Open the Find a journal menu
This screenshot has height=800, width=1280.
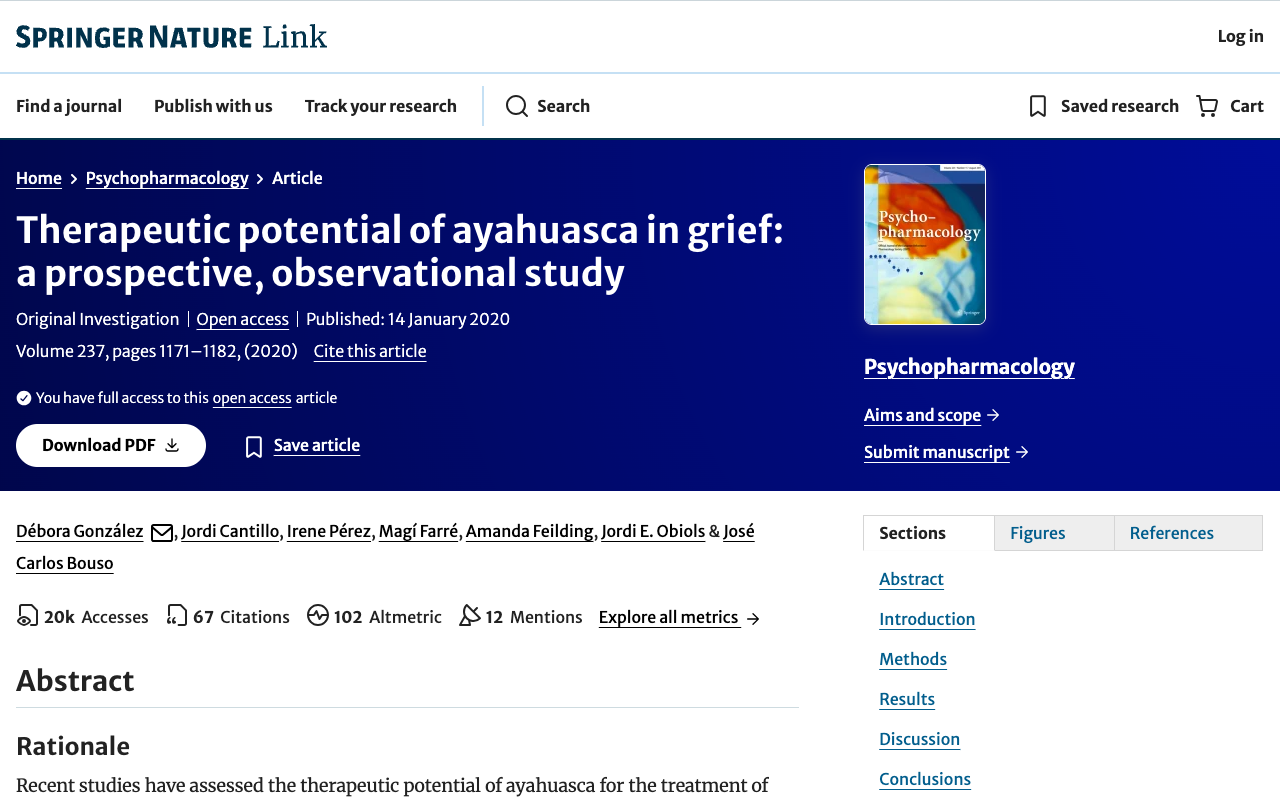pyautogui.click(x=69, y=106)
